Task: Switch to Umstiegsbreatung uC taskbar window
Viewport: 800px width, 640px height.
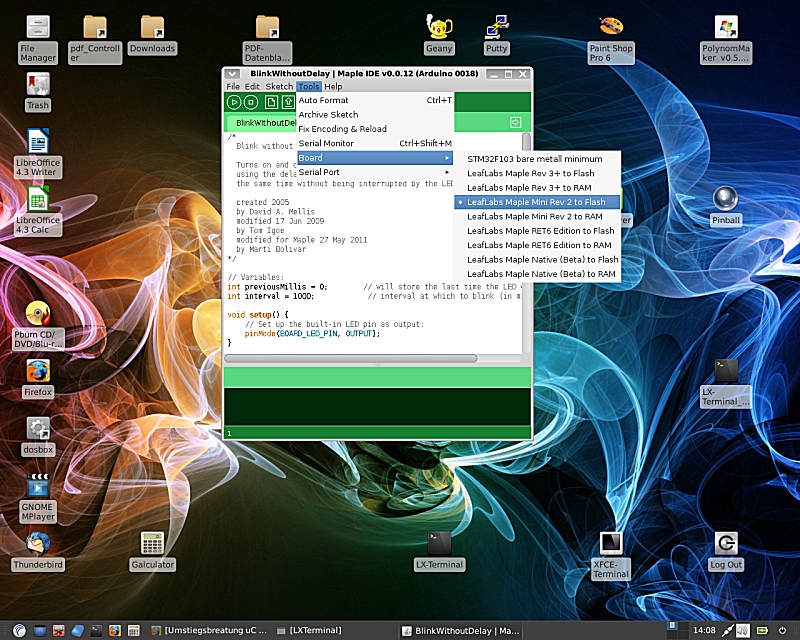Action: coord(209,630)
